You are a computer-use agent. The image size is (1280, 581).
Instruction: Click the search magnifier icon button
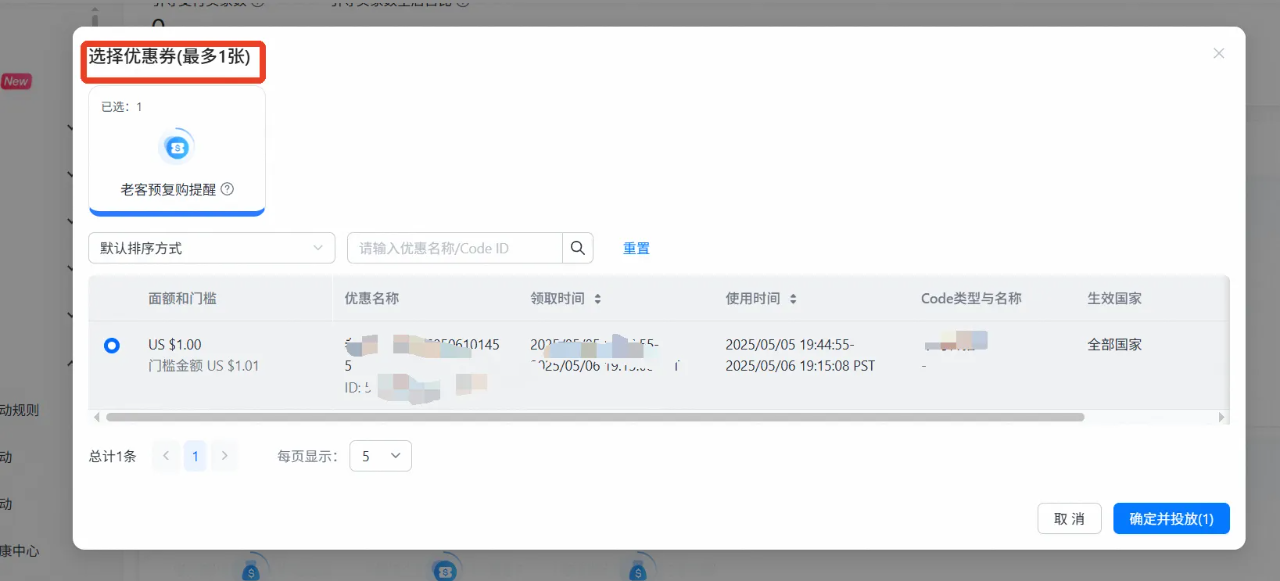coord(578,248)
